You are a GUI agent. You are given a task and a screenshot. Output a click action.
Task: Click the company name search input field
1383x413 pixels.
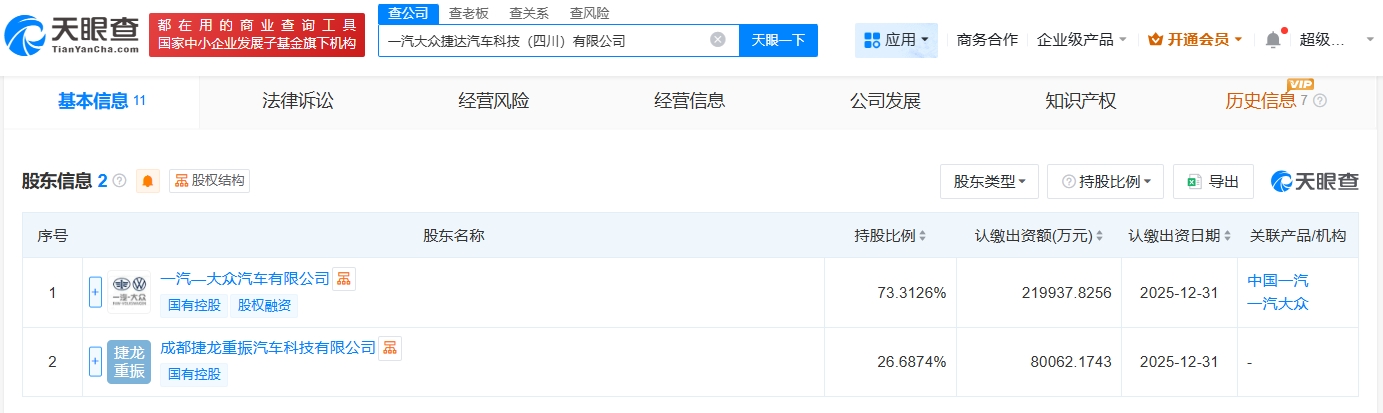click(545, 40)
